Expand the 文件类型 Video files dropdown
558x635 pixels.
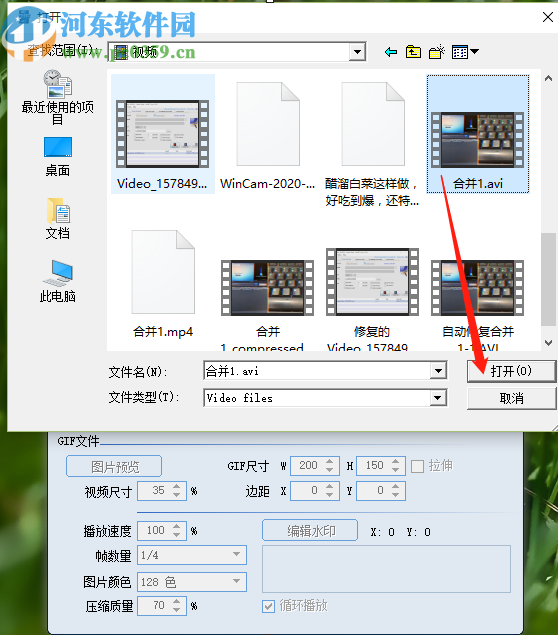click(x=437, y=398)
